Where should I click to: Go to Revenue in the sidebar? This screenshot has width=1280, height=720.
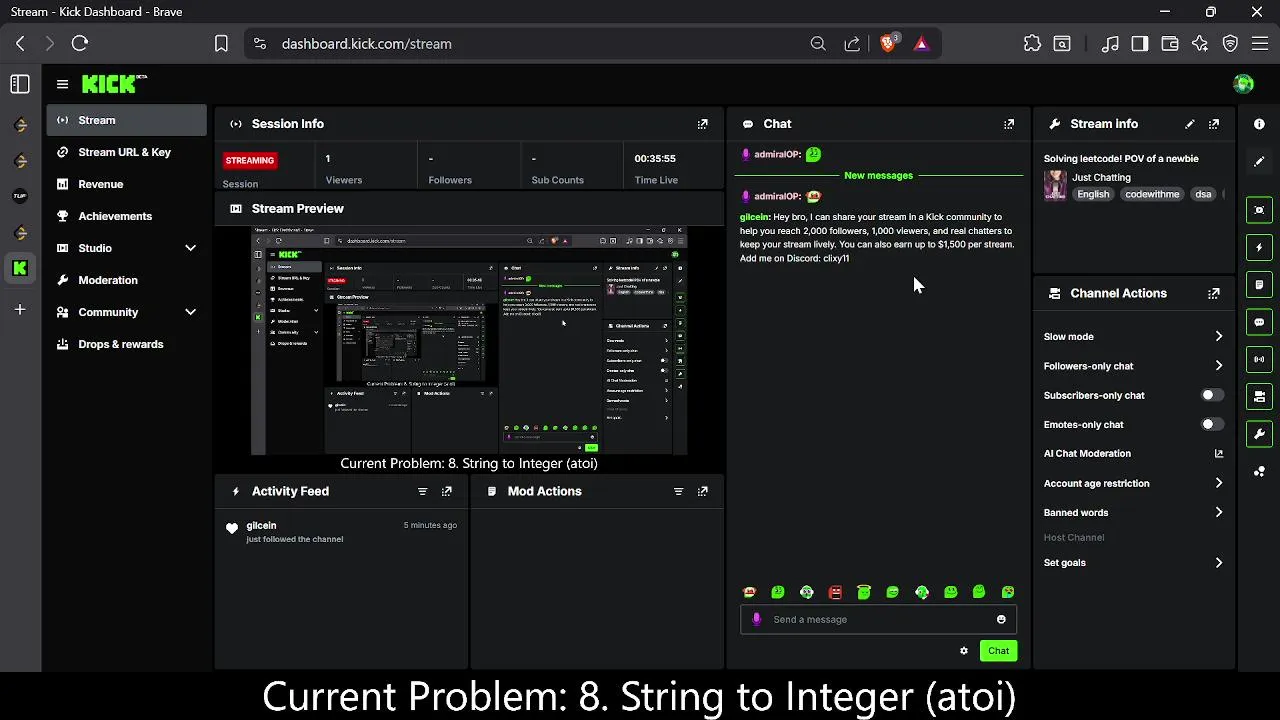click(127, 184)
